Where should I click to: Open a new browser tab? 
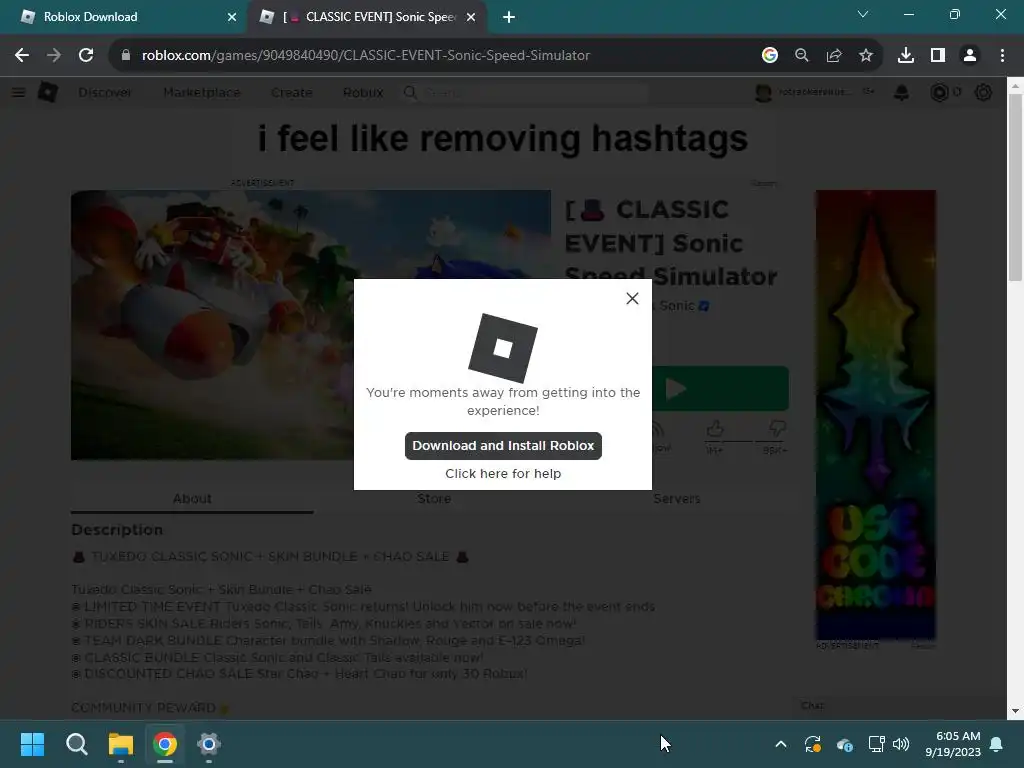(x=509, y=17)
